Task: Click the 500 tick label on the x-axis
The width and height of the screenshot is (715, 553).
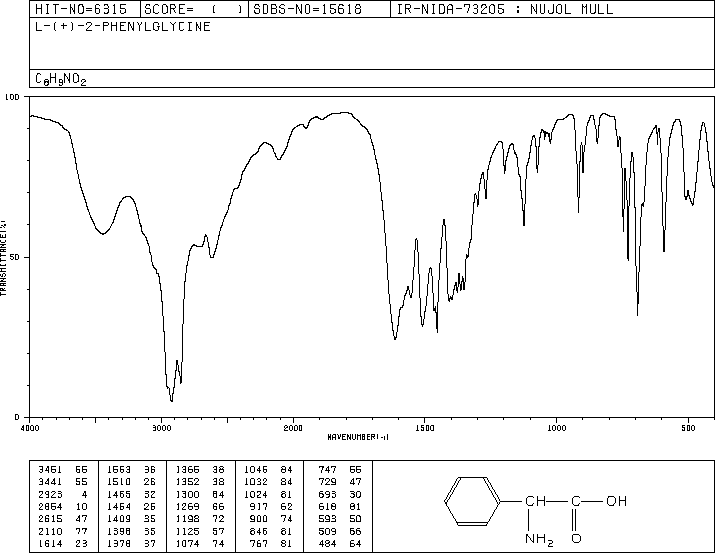Action: [x=688, y=428]
